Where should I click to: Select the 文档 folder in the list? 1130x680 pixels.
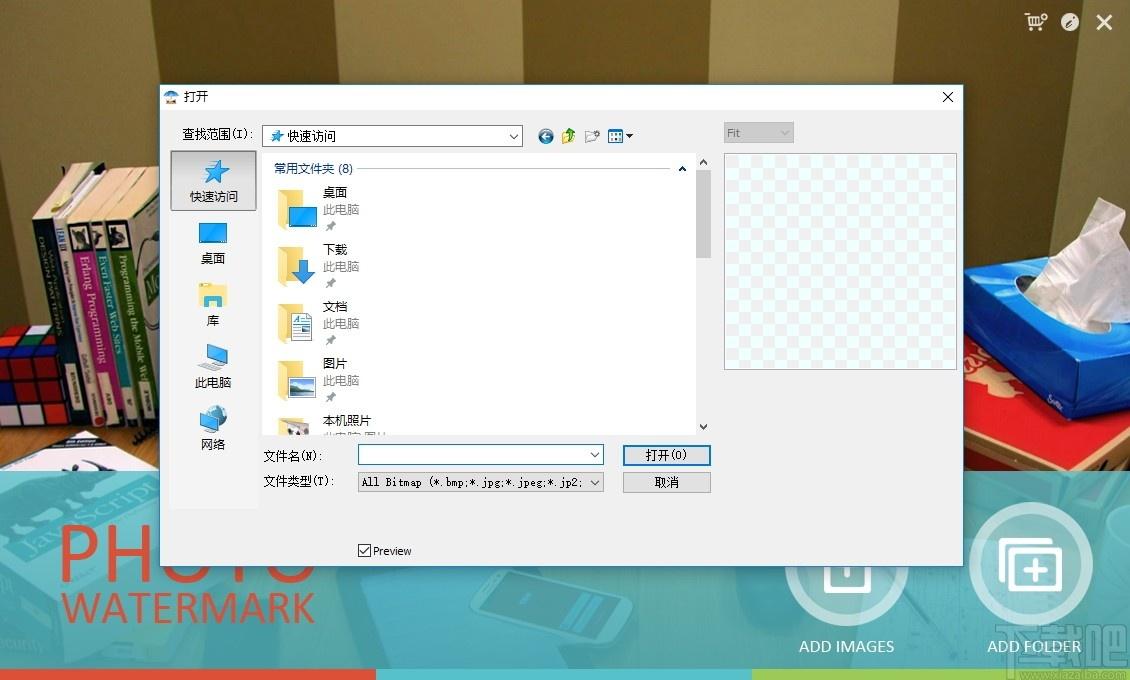319,322
